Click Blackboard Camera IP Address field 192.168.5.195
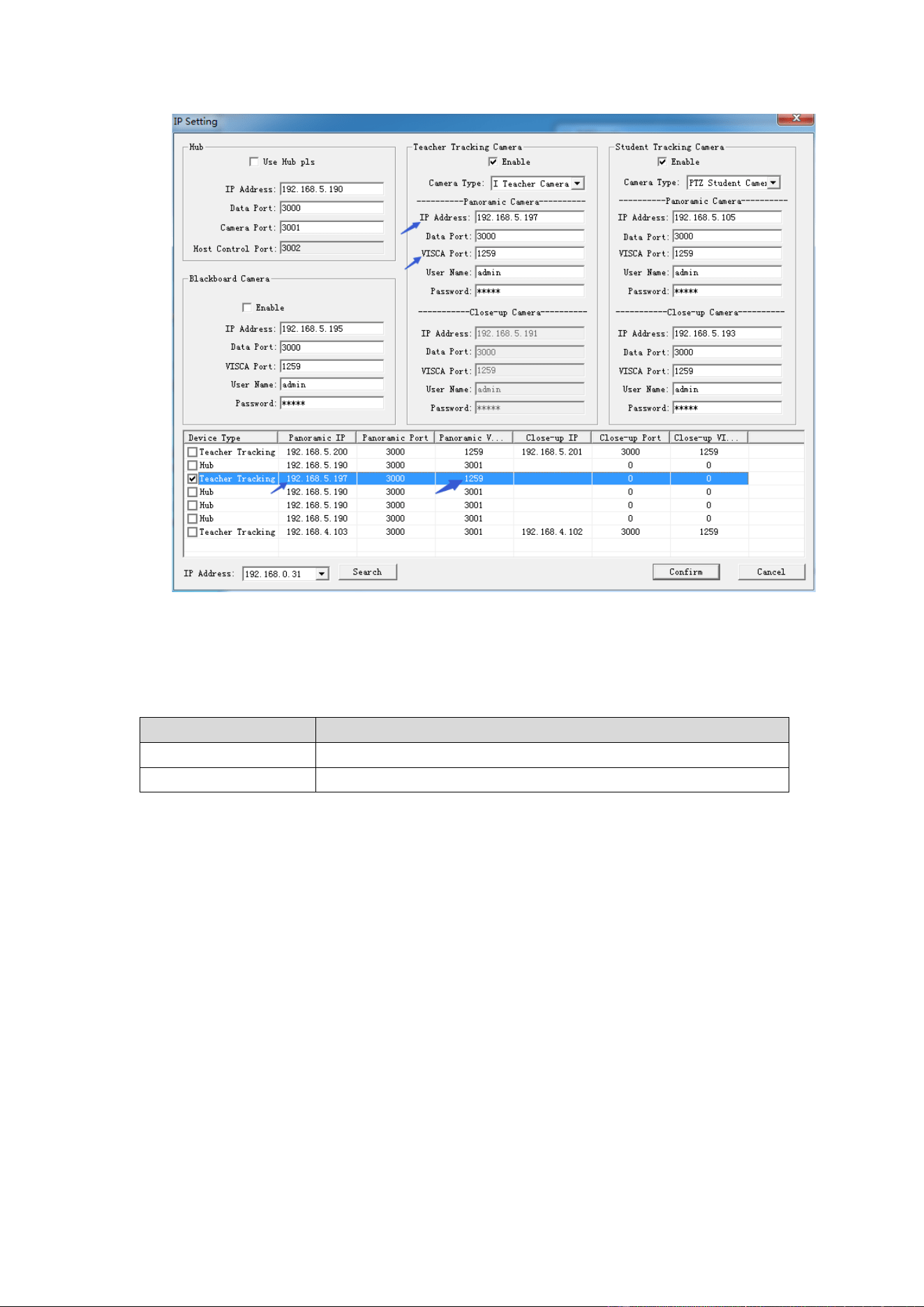 coord(331,329)
